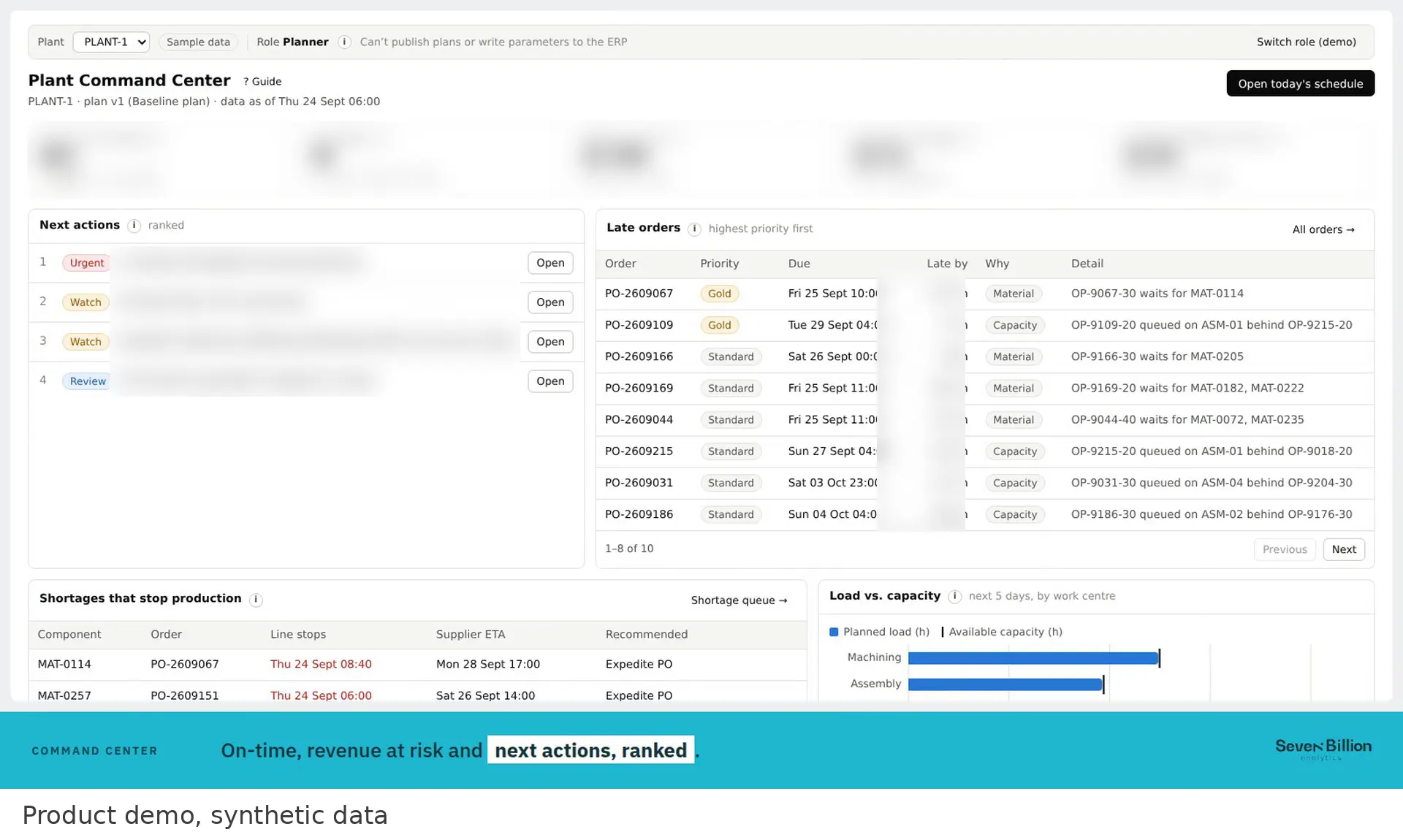Select order PO-2609109 in Late orders

pos(639,325)
